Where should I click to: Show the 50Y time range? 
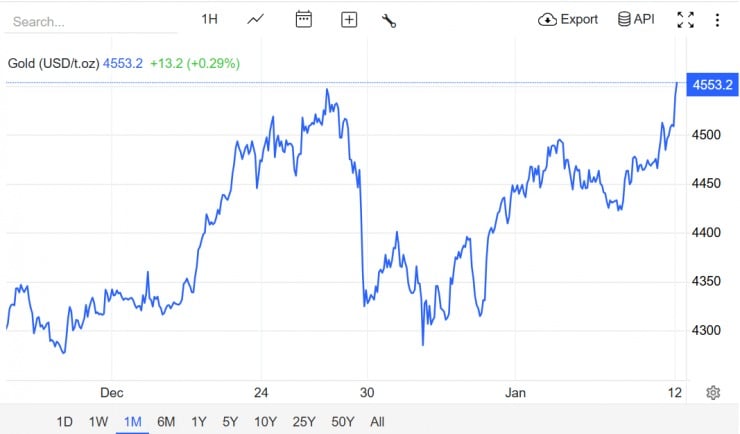(343, 422)
